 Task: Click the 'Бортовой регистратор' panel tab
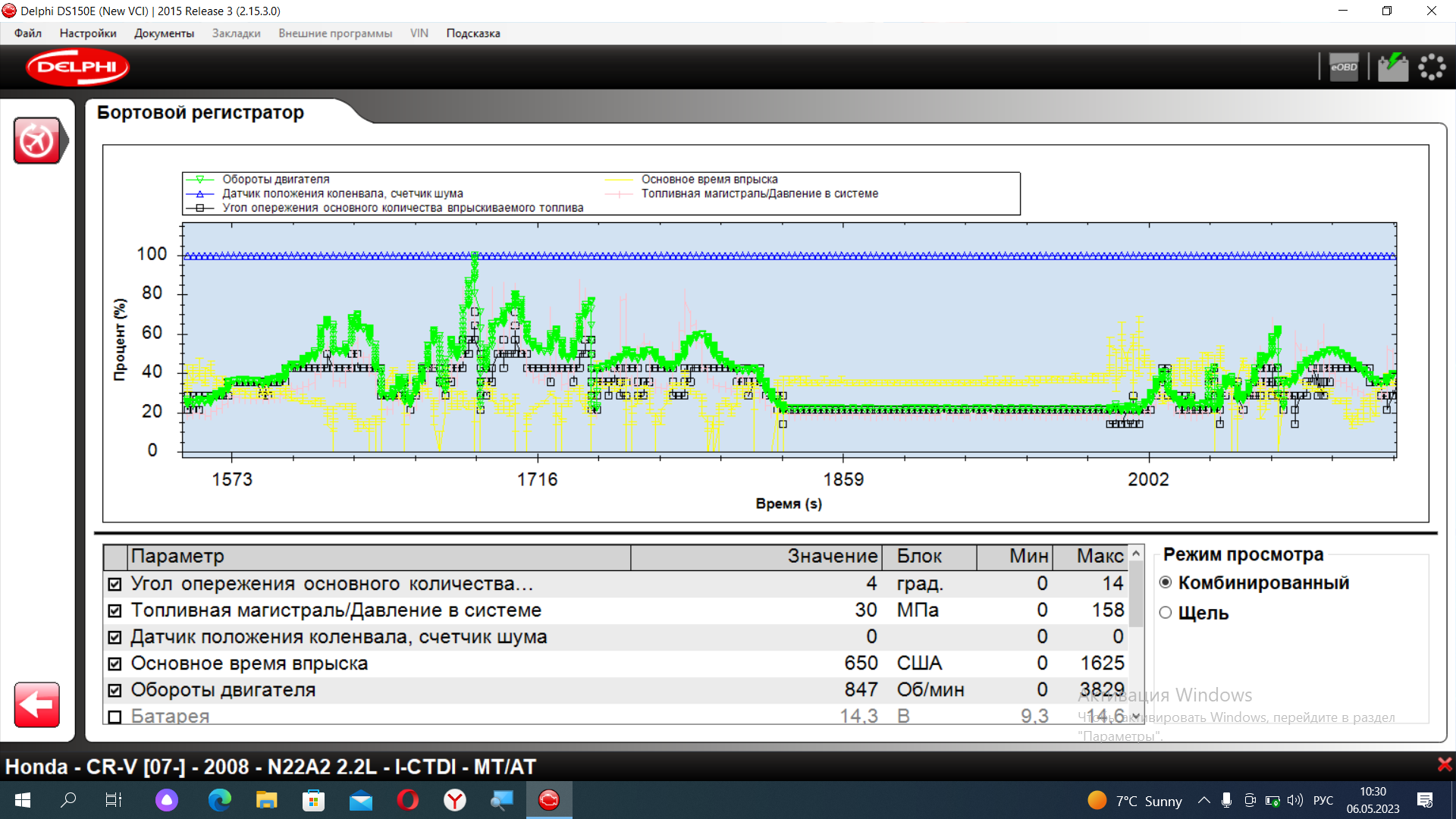pos(200,112)
